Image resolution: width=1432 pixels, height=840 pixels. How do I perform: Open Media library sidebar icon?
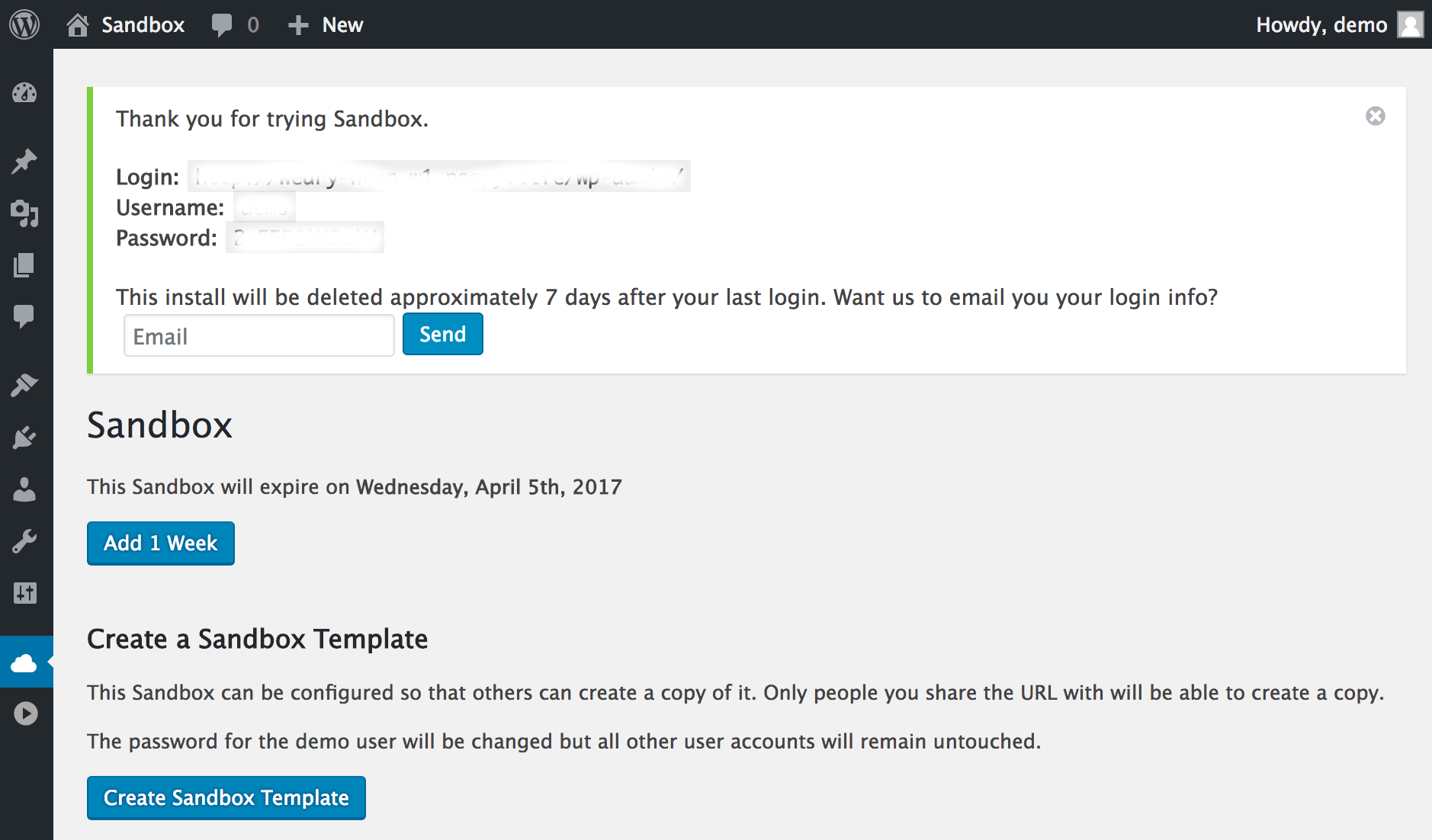(24, 213)
